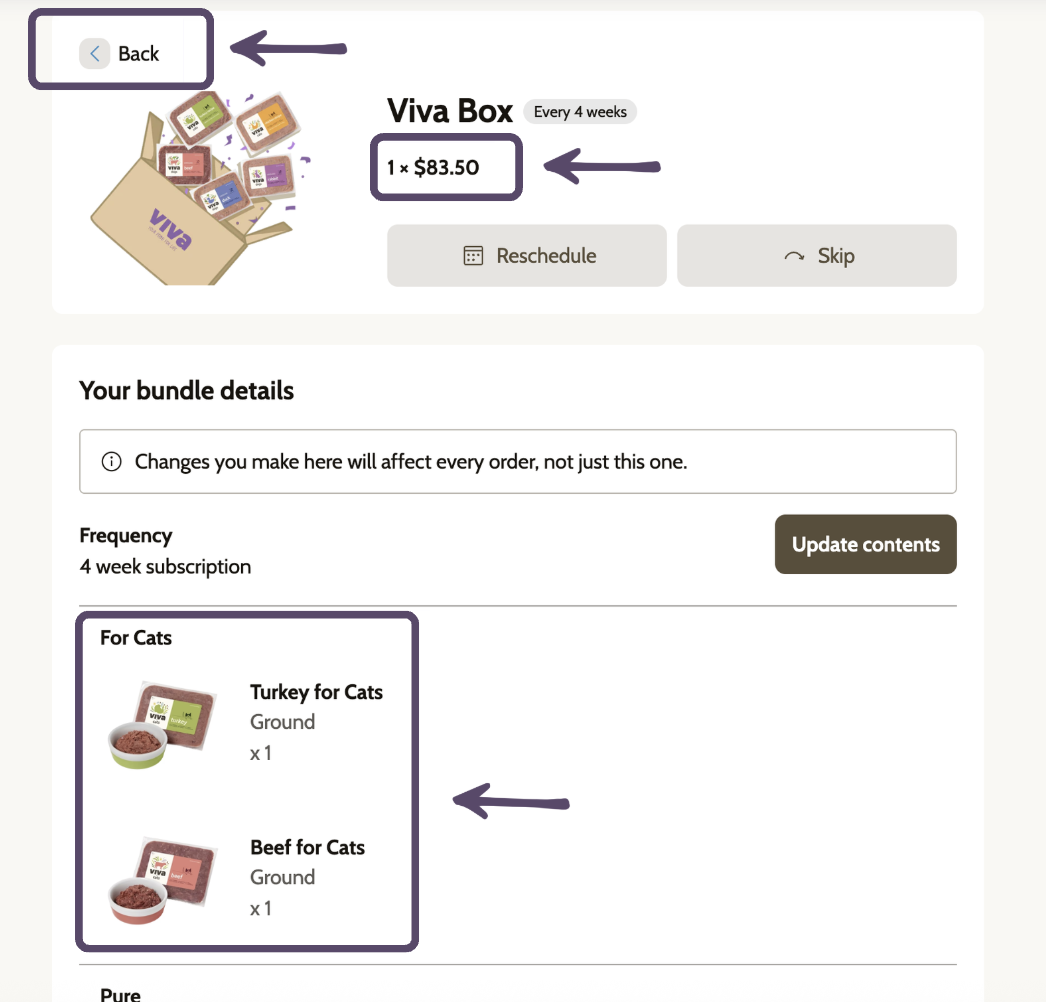Click the 4 week subscription frequency text

click(x=165, y=566)
